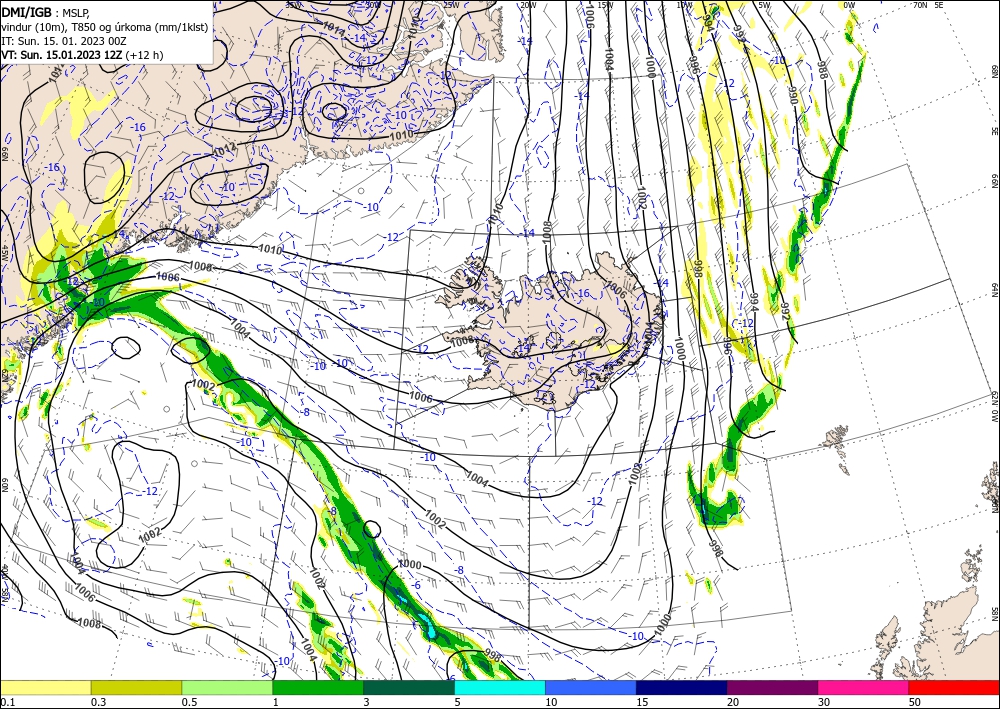The width and height of the screenshot is (1000, 709).
Task: Click the '15W' longitude label at top
Action: pos(605,5)
